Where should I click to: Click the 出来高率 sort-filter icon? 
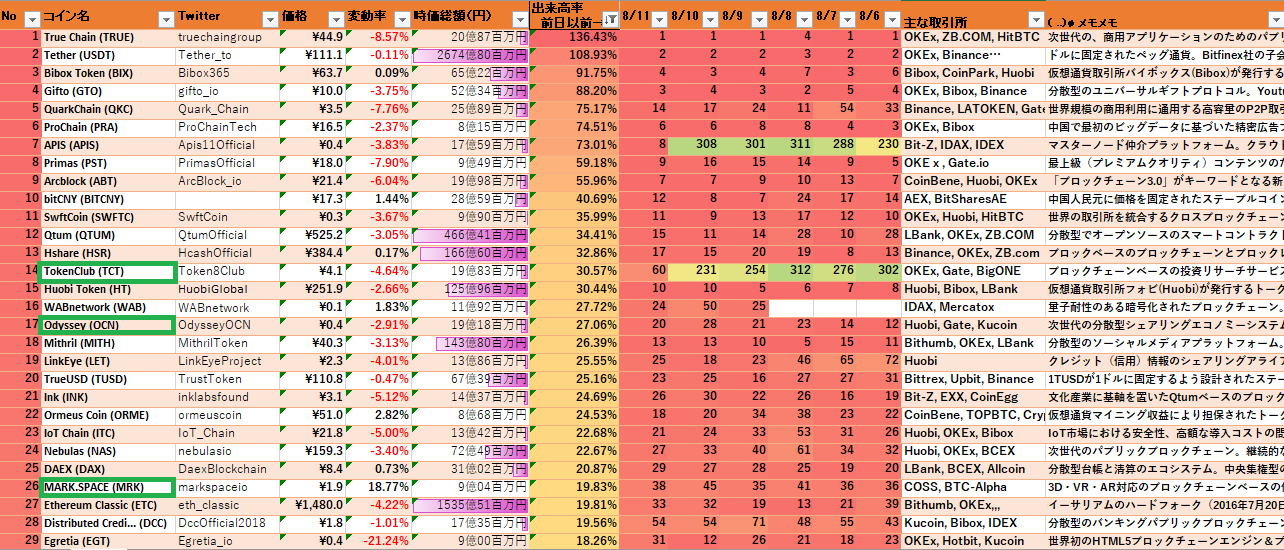click(609, 19)
